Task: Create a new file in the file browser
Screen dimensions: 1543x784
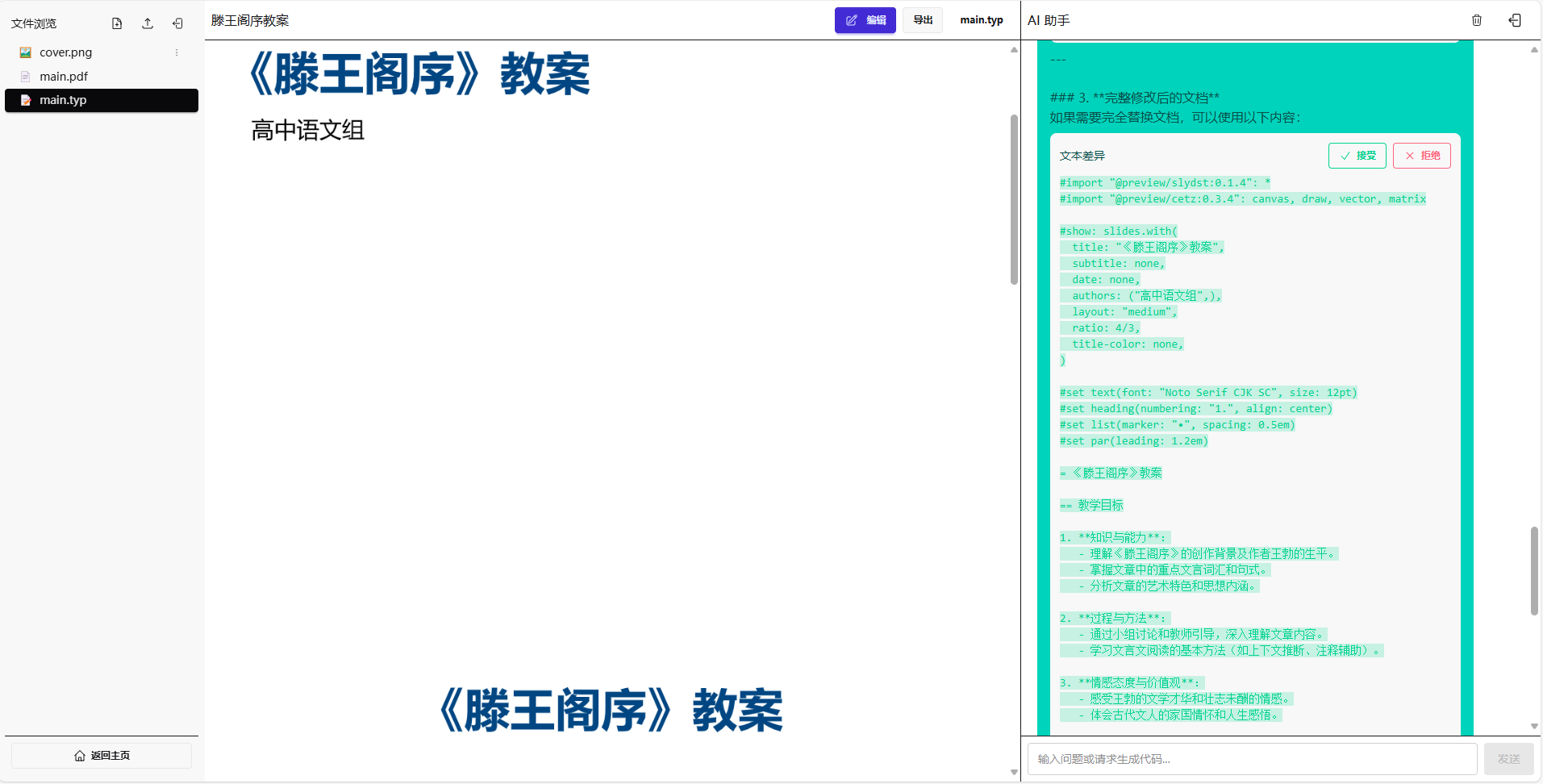Action: pos(115,23)
